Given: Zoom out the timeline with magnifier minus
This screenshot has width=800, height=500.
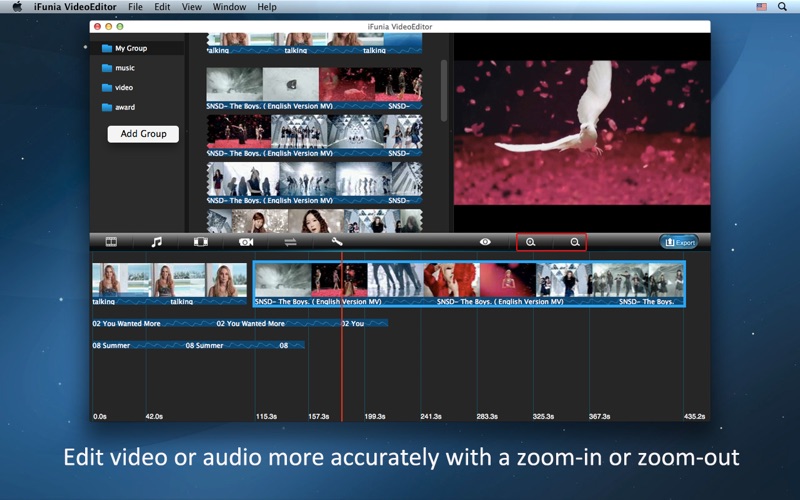Looking at the screenshot, I should click(x=575, y=242).
